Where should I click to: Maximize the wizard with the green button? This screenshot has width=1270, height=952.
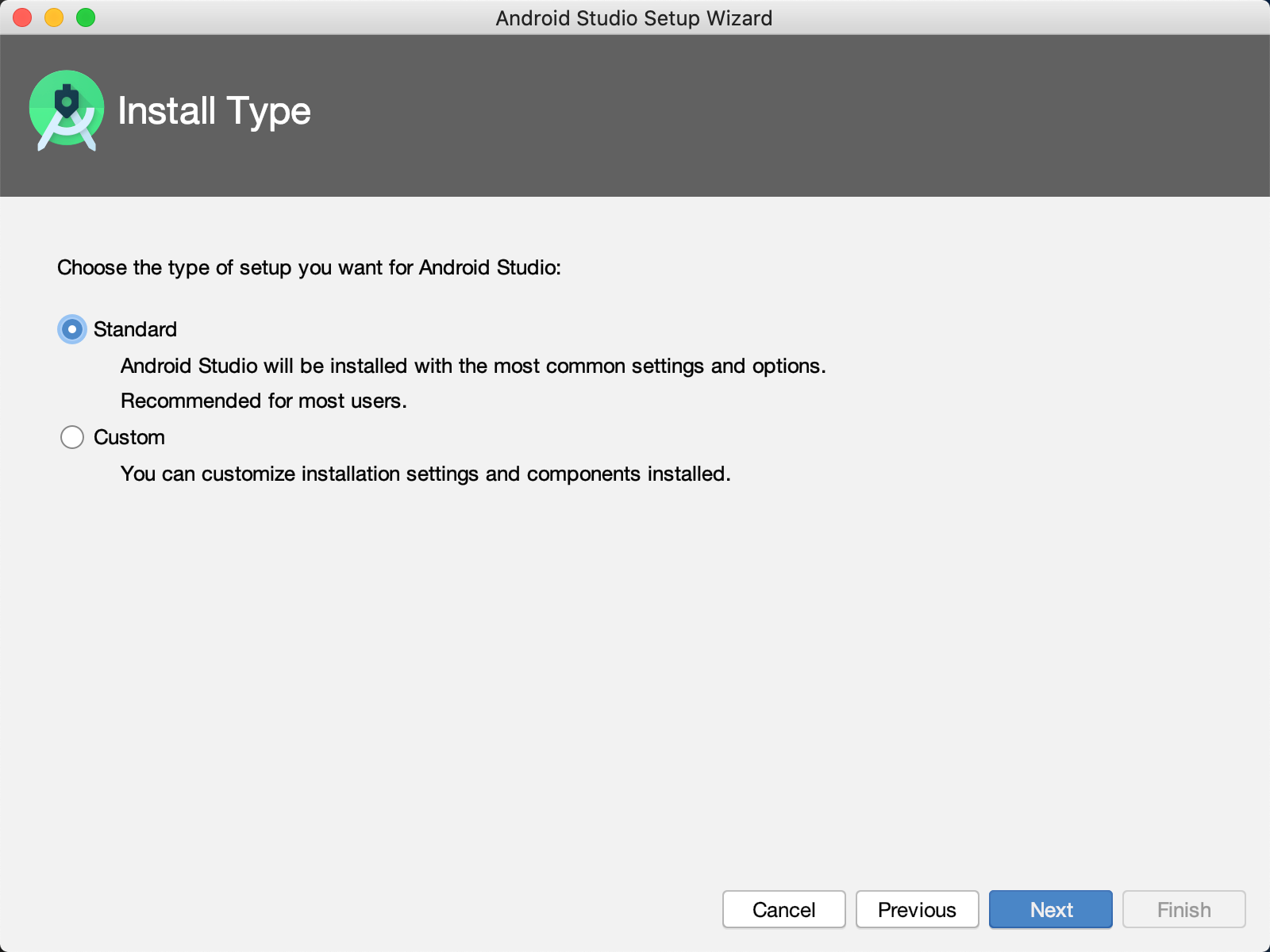click(x=86, y=17)
